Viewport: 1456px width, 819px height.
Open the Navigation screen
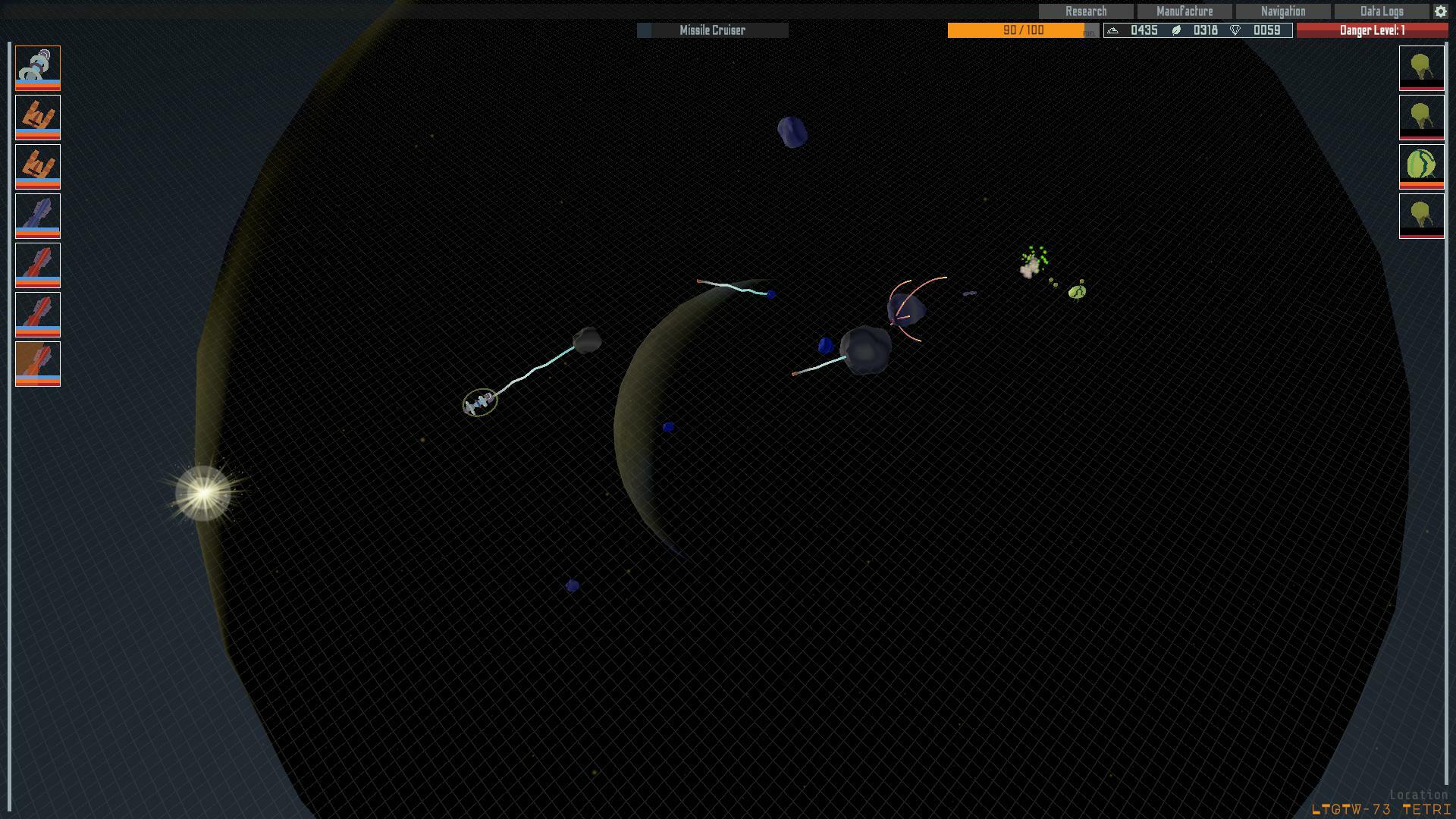pyautogui.click(x=1282, y=11)
